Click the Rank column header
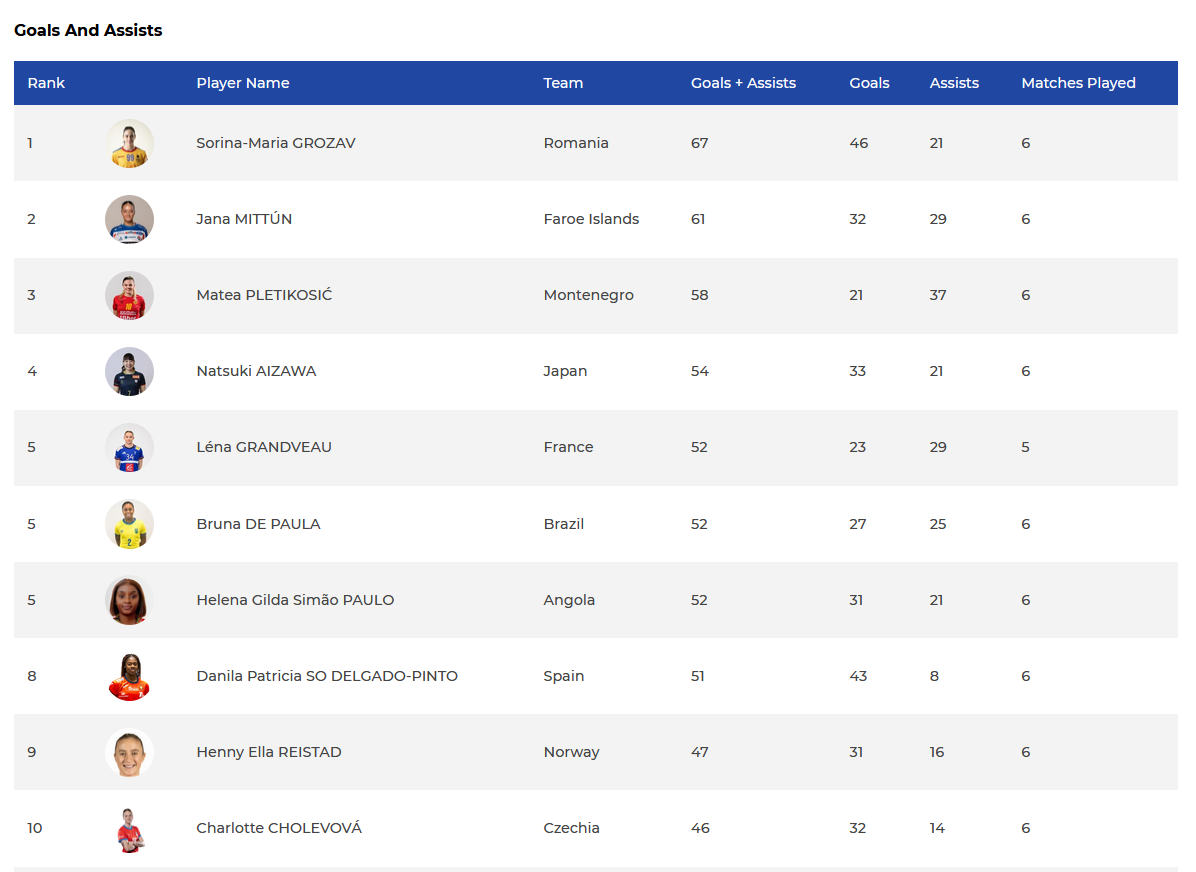Screen dimensions: 1196x872 [x=46, y=83]
